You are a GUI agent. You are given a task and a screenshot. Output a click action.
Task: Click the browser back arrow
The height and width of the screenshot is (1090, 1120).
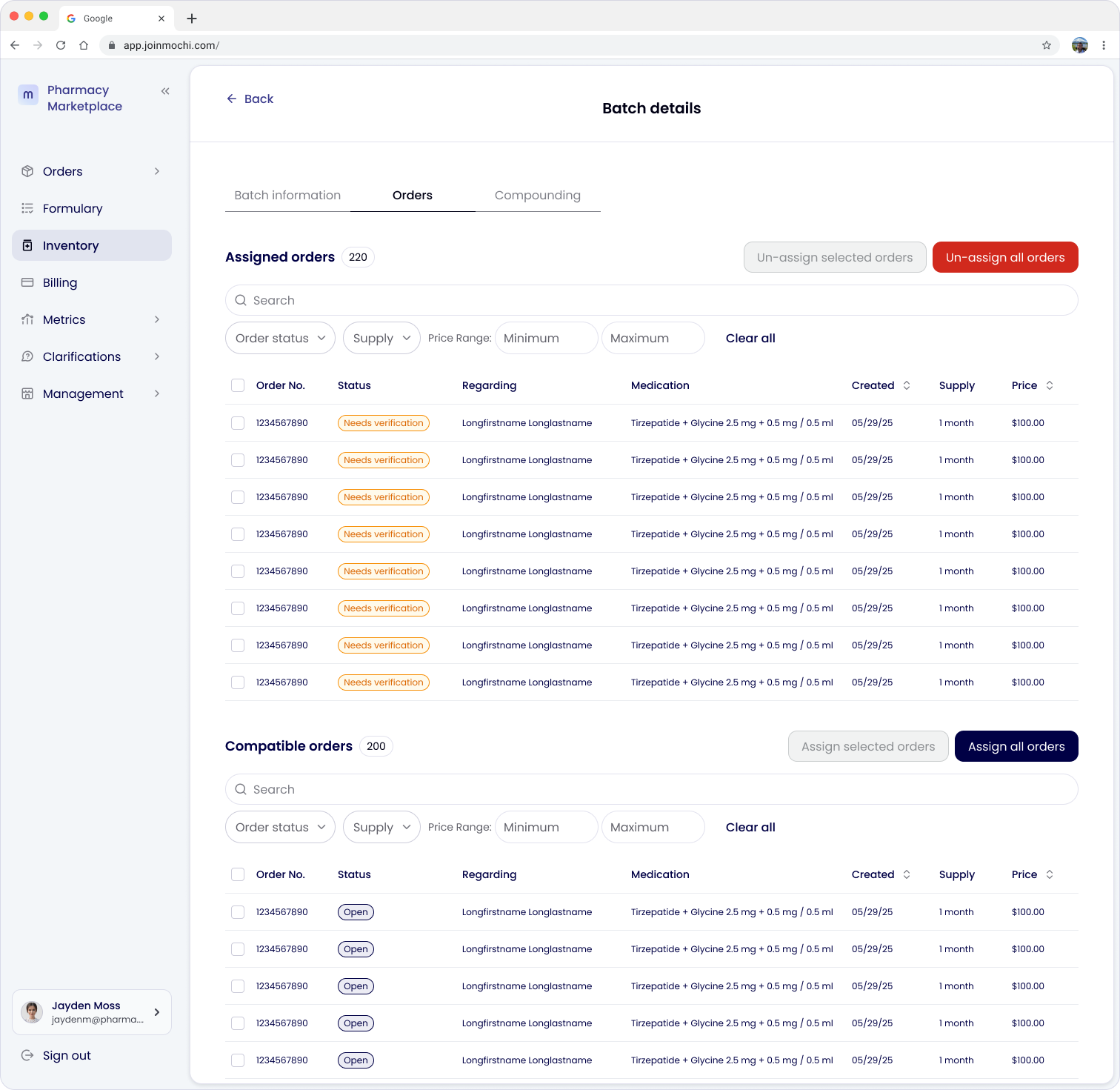coord(15,45)
